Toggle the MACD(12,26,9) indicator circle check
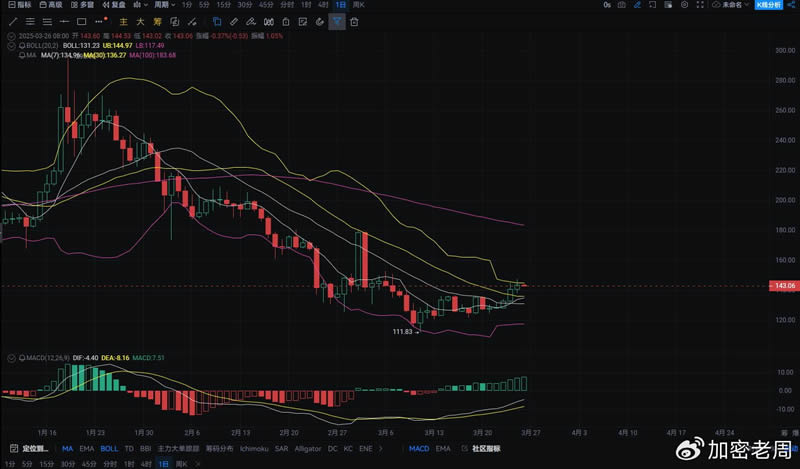The height and width of the screenshot is (469, 800). (x=11, y=358)
